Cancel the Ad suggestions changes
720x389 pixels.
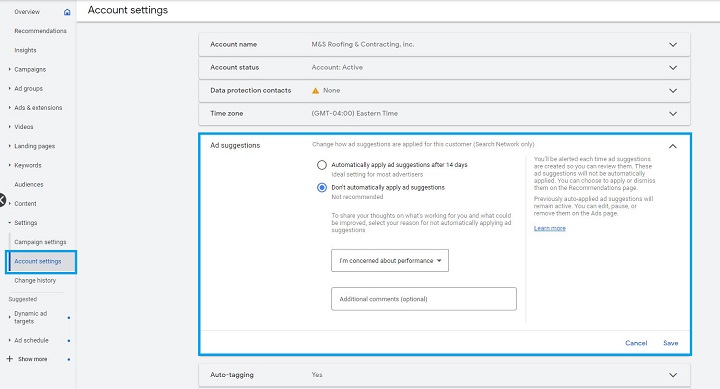(x=636, y=343)
